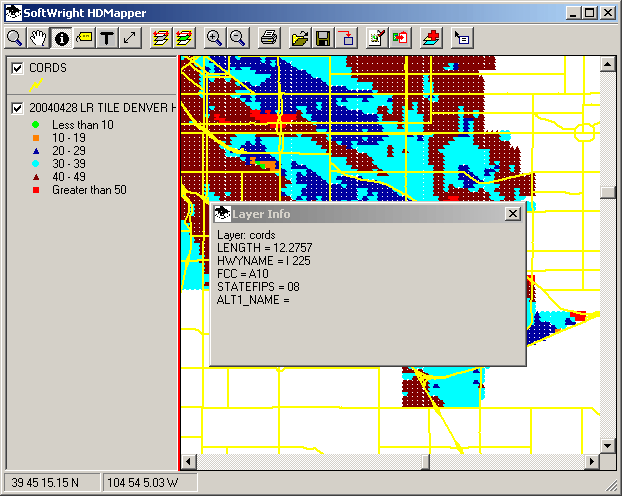Click the orange 10 - 19 symbol

tap(36, 138)
